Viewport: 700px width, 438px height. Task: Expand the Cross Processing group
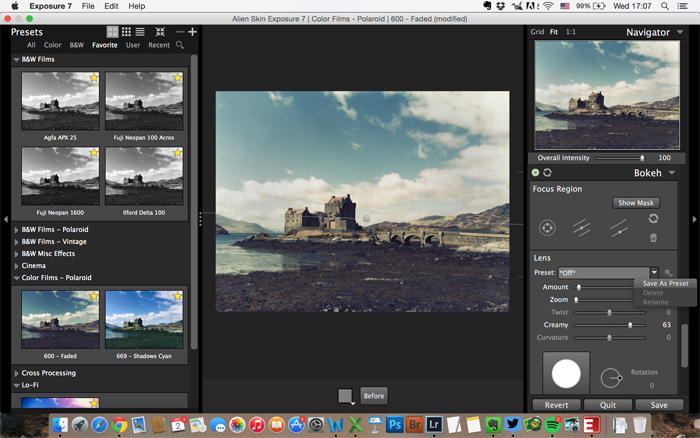click(17, 373)
